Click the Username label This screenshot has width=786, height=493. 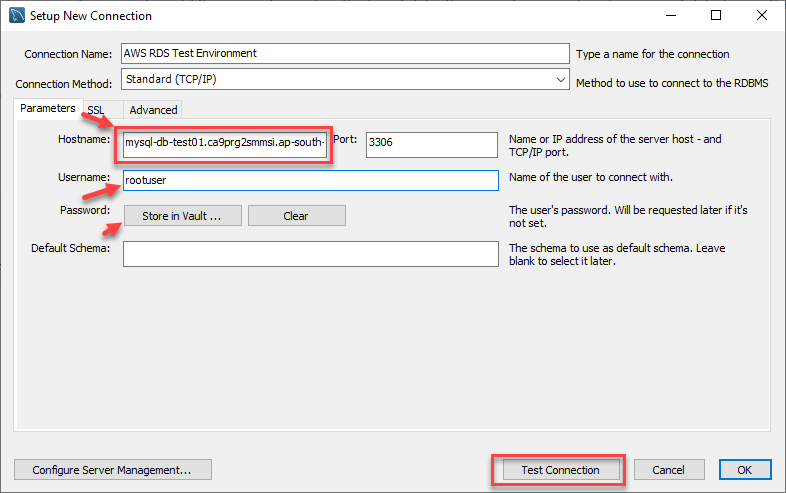click(x=84, y=177)
